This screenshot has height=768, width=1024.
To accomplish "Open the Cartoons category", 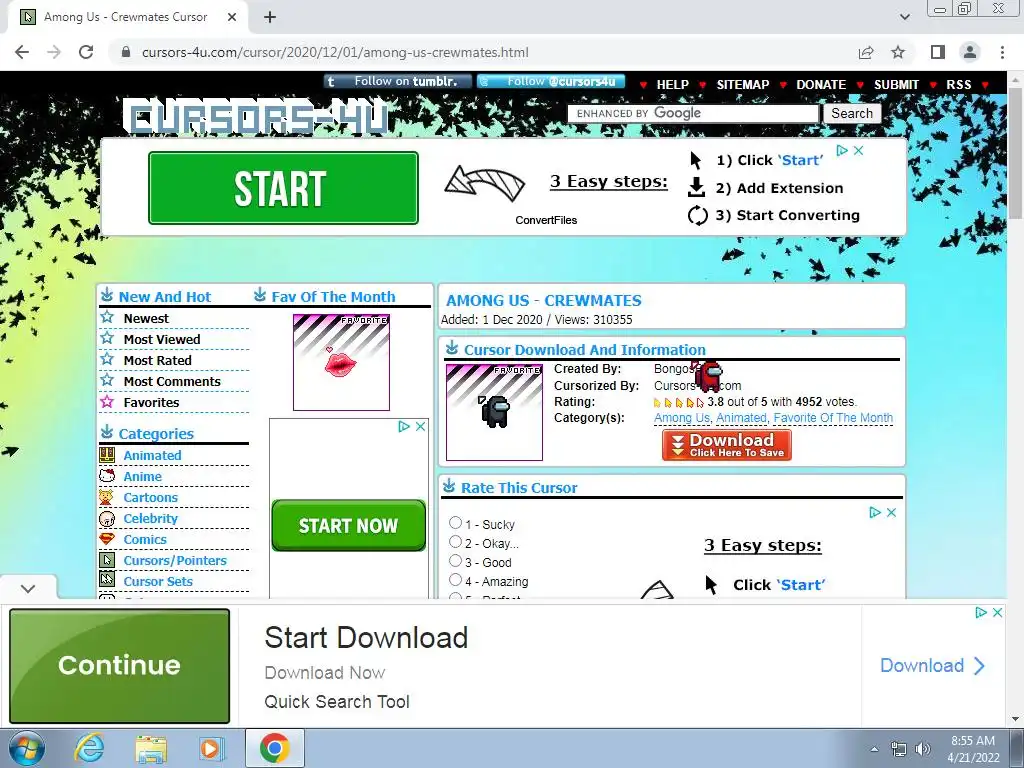I will (150, 497).
